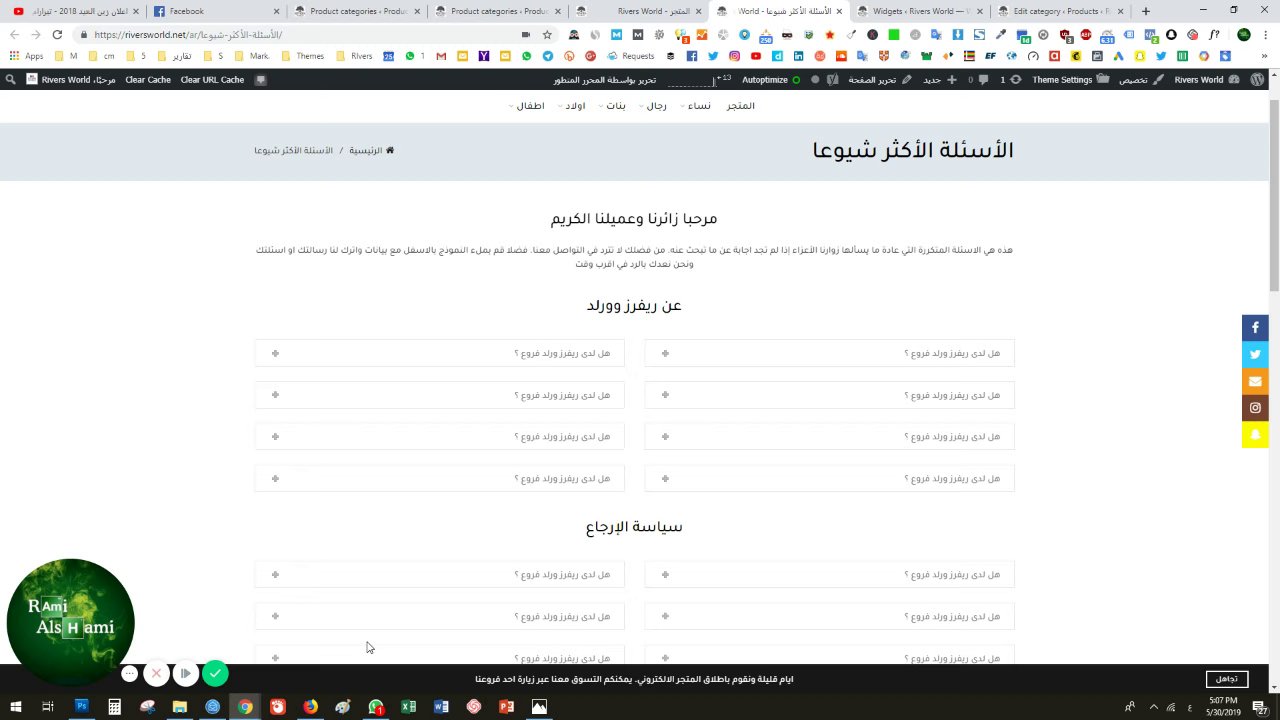The width and height of the screenshot is (1280, 720).
Task: Bookmark page with the star icon
Action: tap(547, 34)
